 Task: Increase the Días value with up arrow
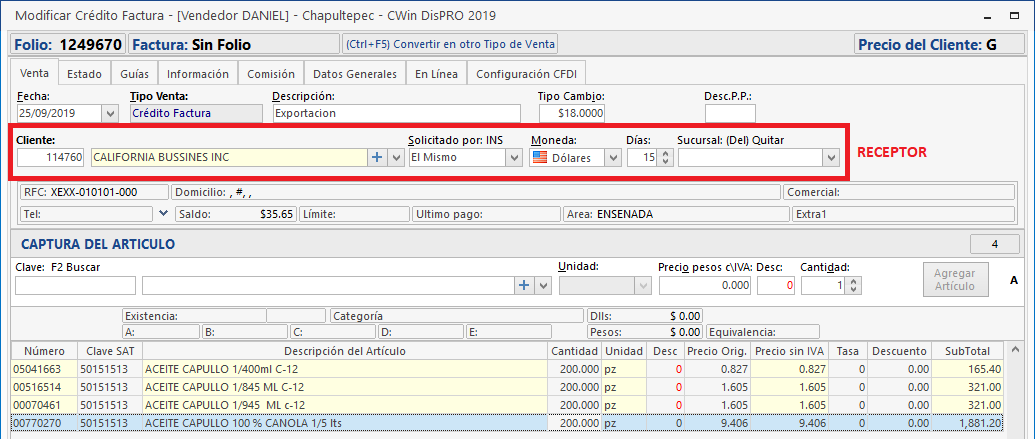coord(665,153)
